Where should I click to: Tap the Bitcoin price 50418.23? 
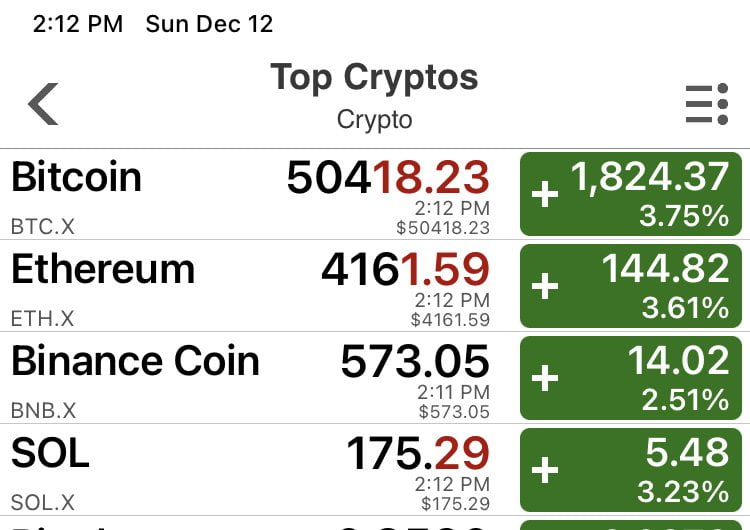pos(388,179)
